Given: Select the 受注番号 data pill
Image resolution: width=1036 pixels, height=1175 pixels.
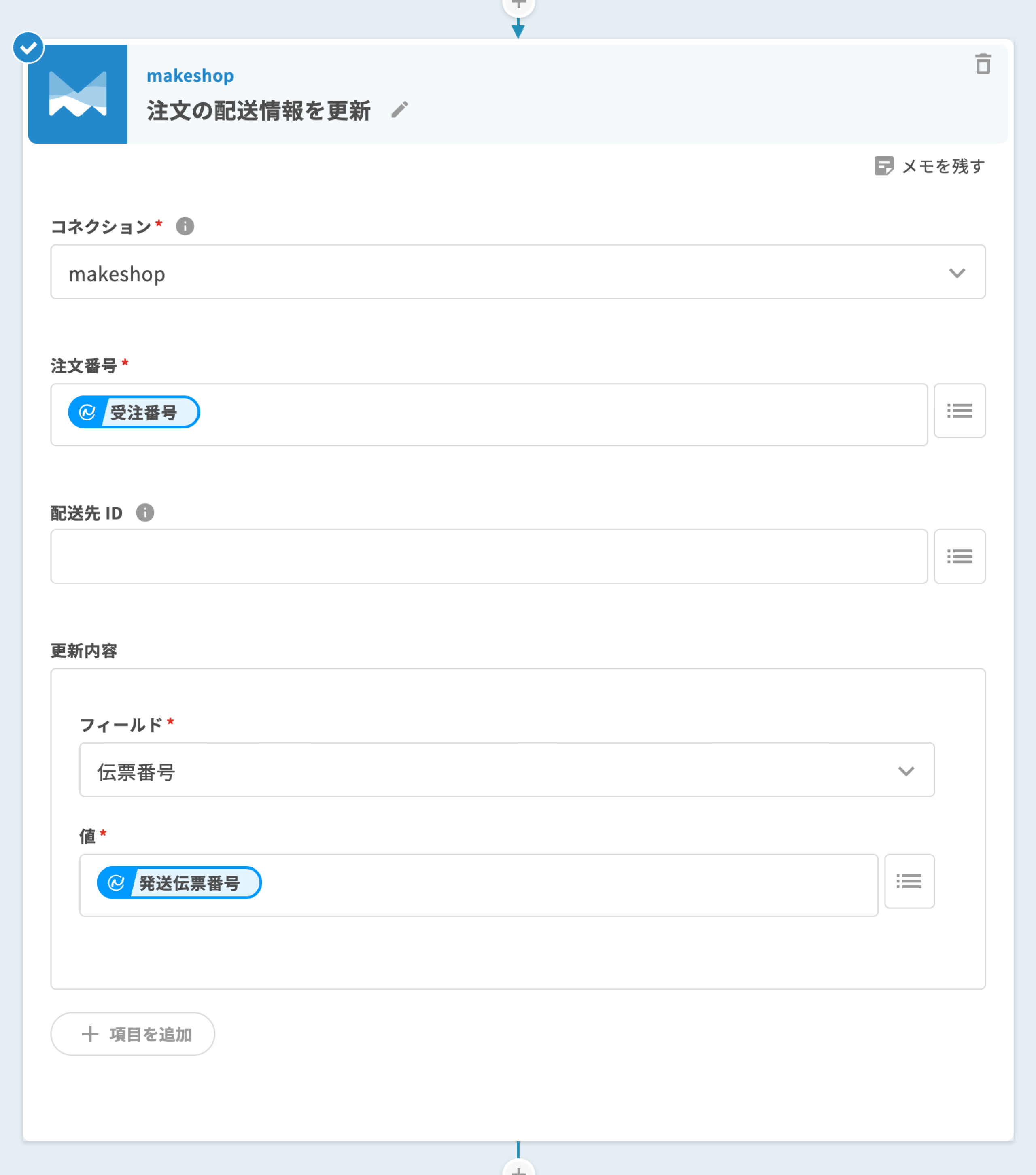Looking at the screenshot, I should [x=134, y=412].
